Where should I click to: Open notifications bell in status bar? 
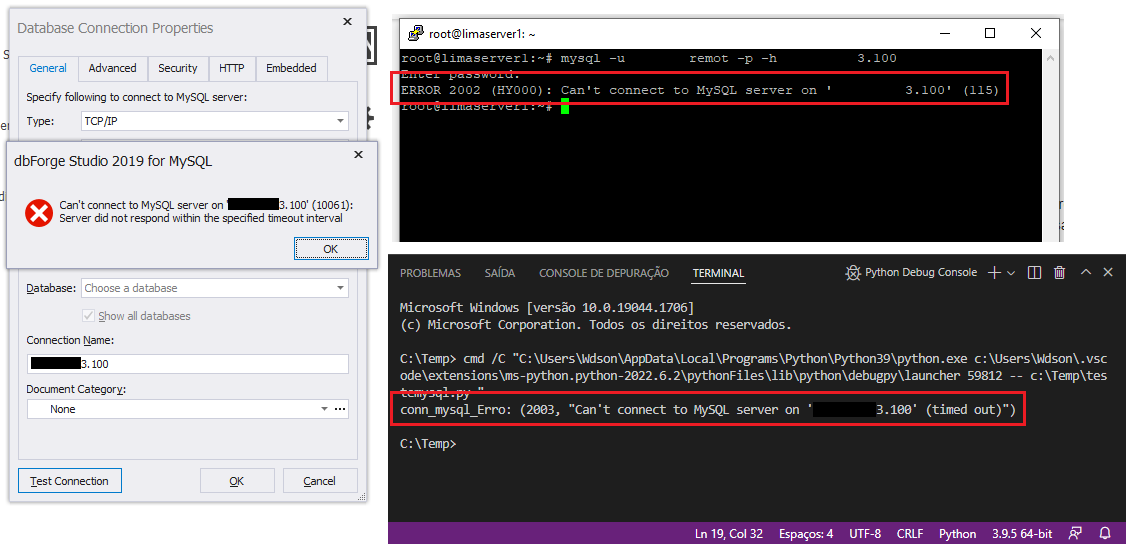pos(1105,534)
